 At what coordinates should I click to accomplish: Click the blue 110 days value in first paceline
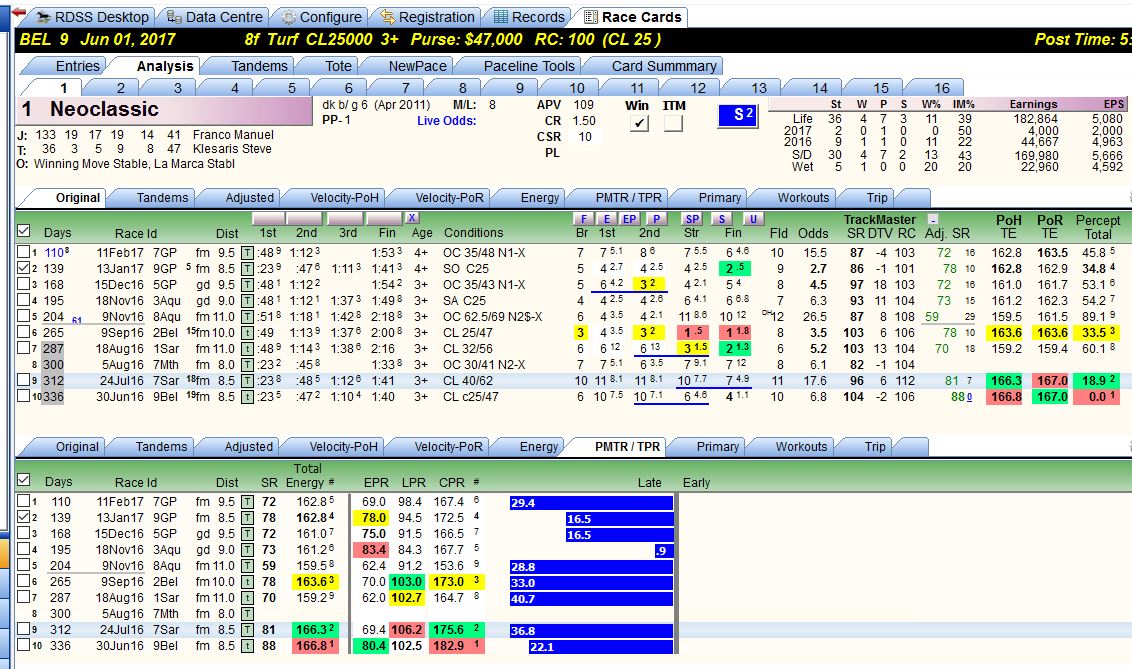point(54,253)
